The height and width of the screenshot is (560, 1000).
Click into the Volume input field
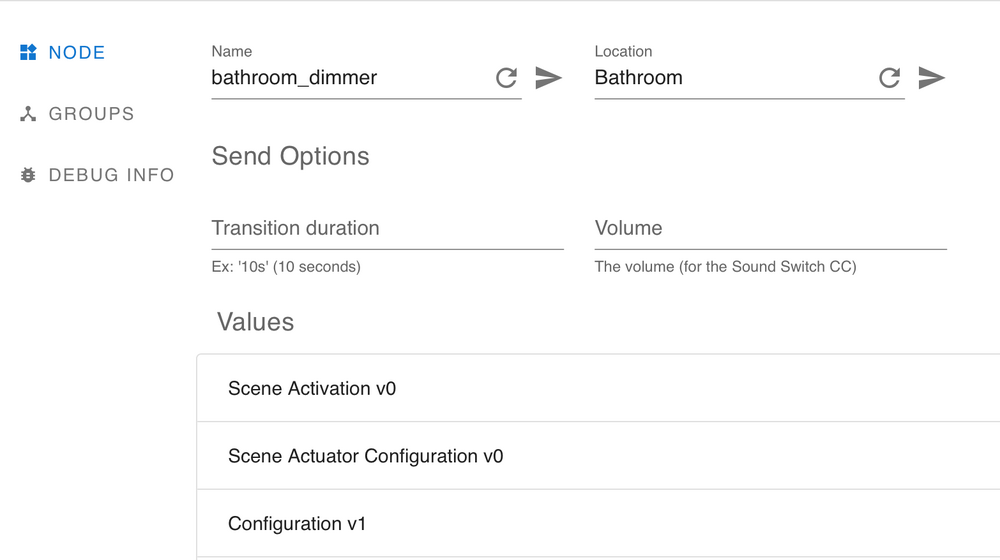(770, 229)
